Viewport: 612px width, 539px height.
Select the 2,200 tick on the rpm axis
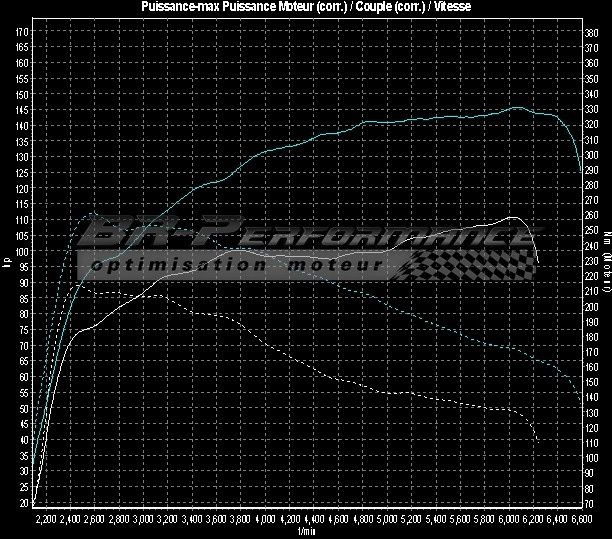coord(46,520)
